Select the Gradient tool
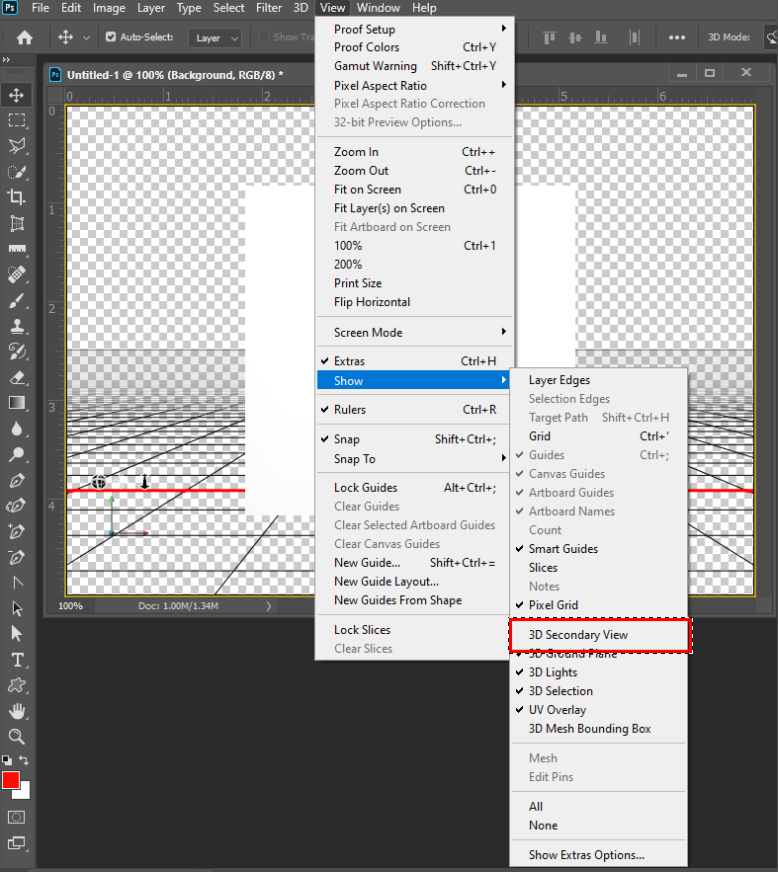Screen dimensions: 778x872 coord(17,404)
